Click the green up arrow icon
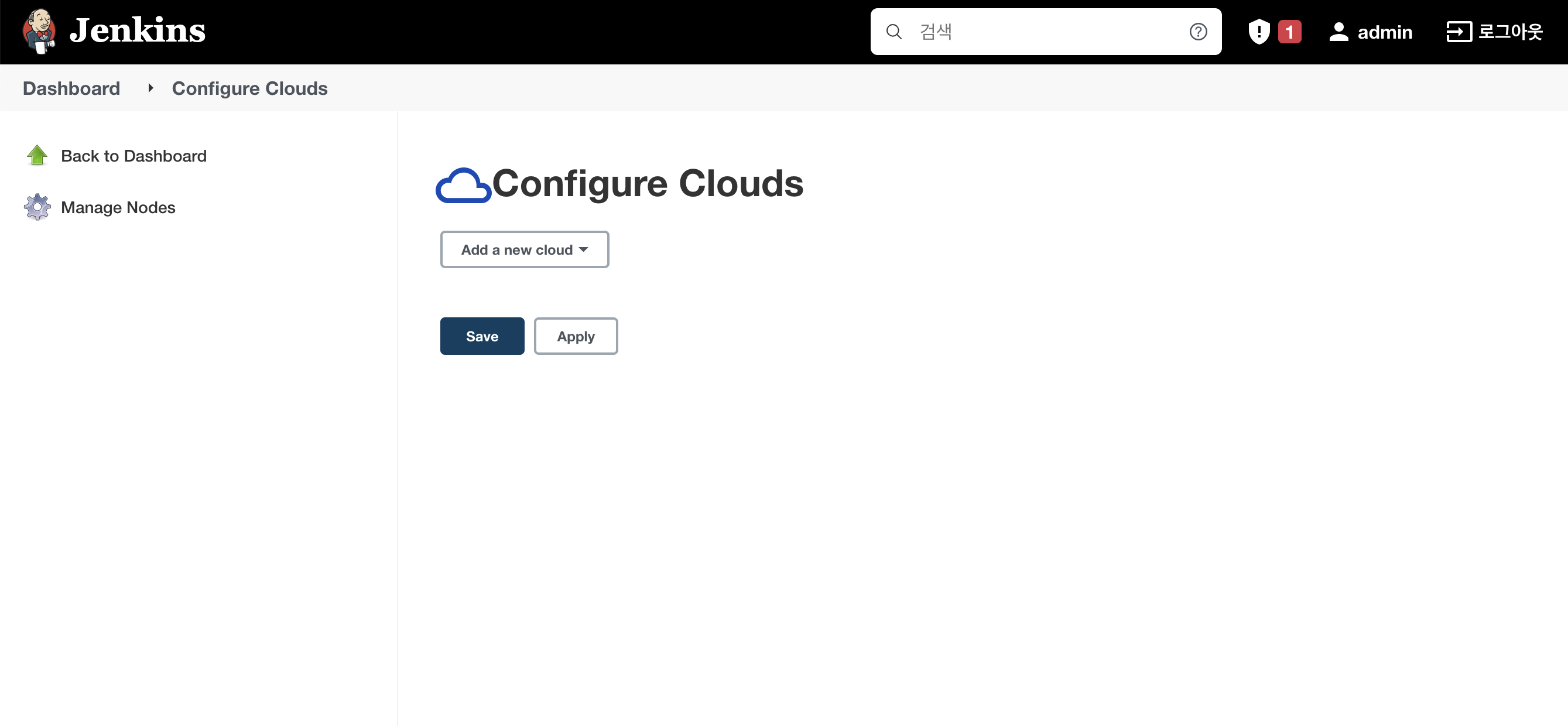Screen dimensions: 1568x726 [37, 156]
